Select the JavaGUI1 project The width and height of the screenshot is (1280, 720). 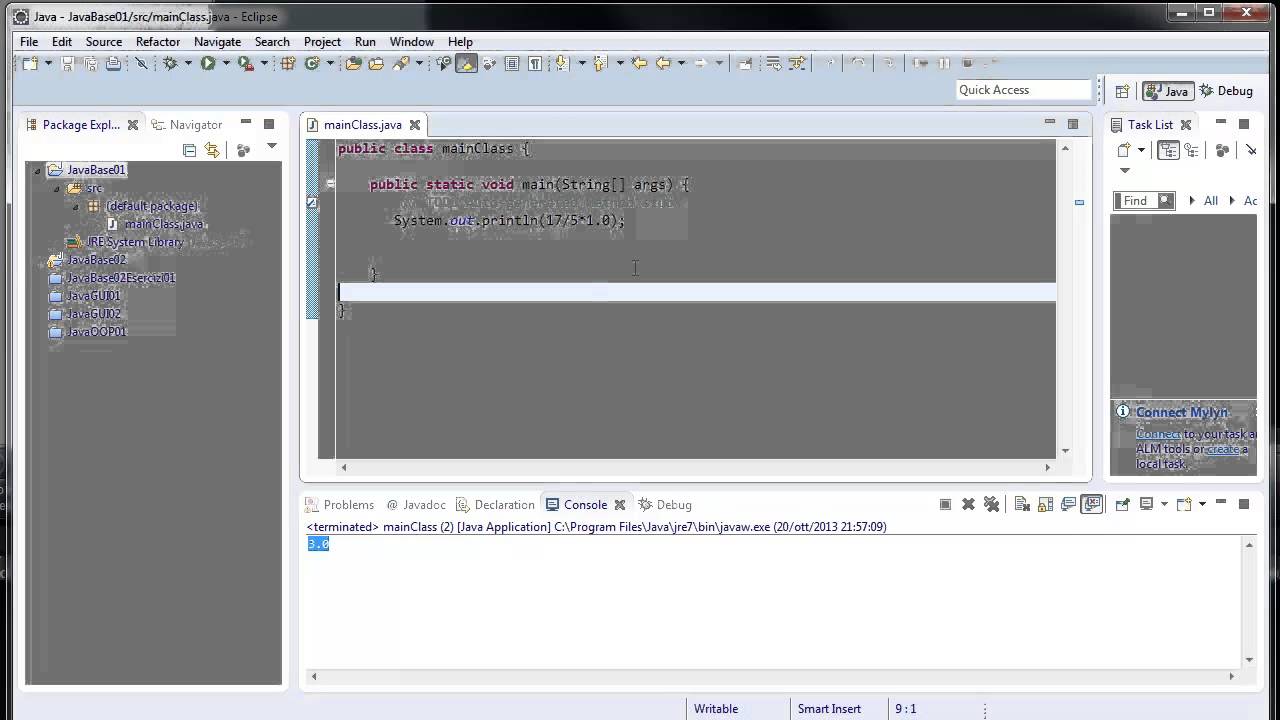pos(84,296)
